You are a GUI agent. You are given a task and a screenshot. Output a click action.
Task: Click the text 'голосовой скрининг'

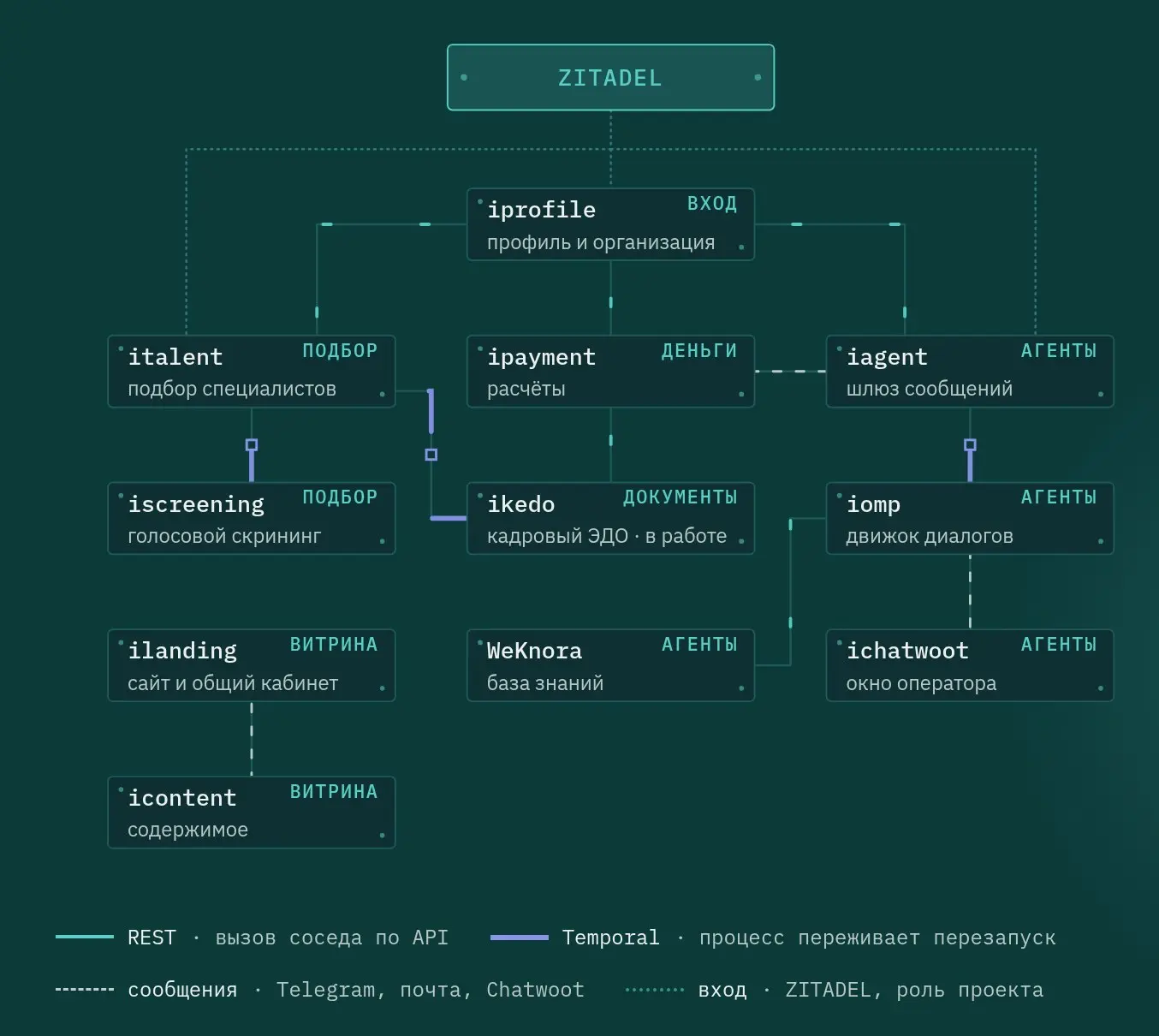[224, 536]
